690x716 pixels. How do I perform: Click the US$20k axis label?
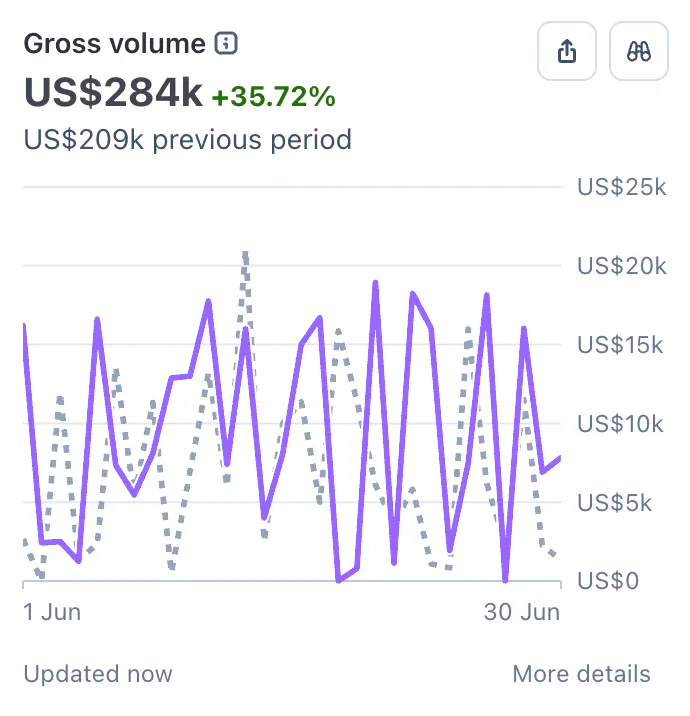(x=622, y=266)
